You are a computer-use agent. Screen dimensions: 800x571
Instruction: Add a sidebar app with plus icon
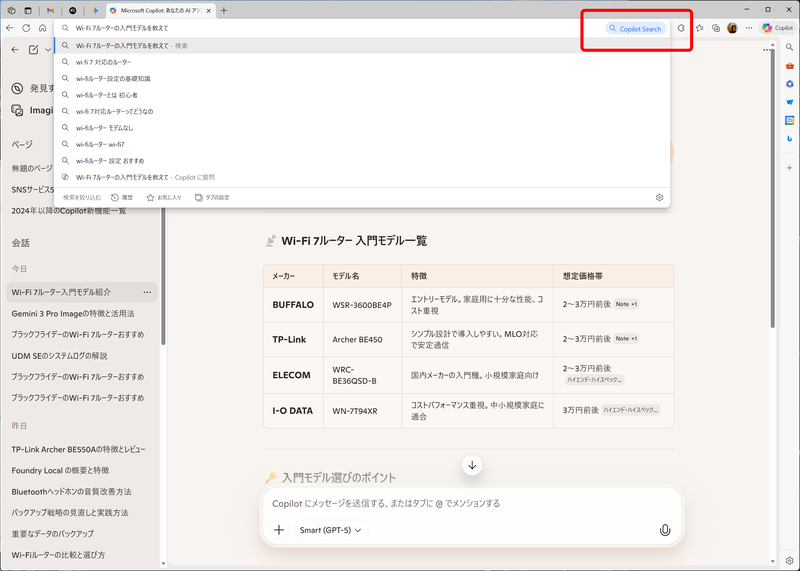tap(789, 168)
